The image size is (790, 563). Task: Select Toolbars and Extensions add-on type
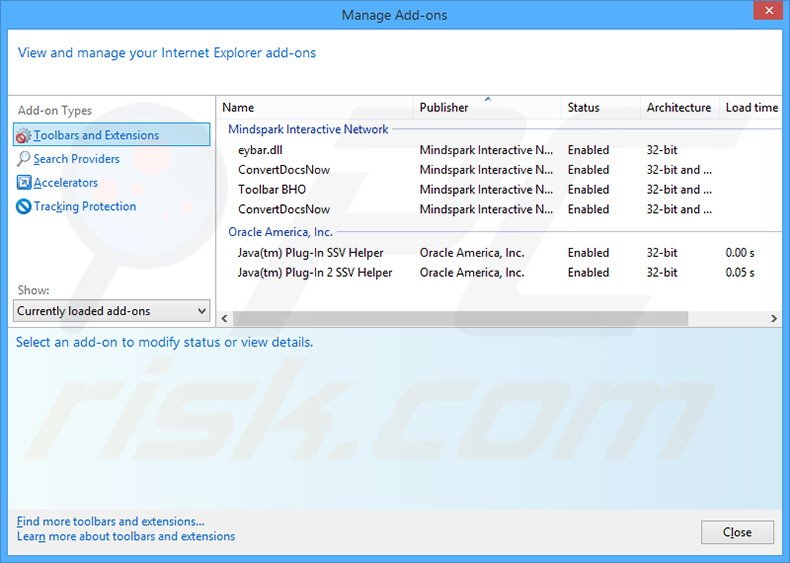(111, 135)
